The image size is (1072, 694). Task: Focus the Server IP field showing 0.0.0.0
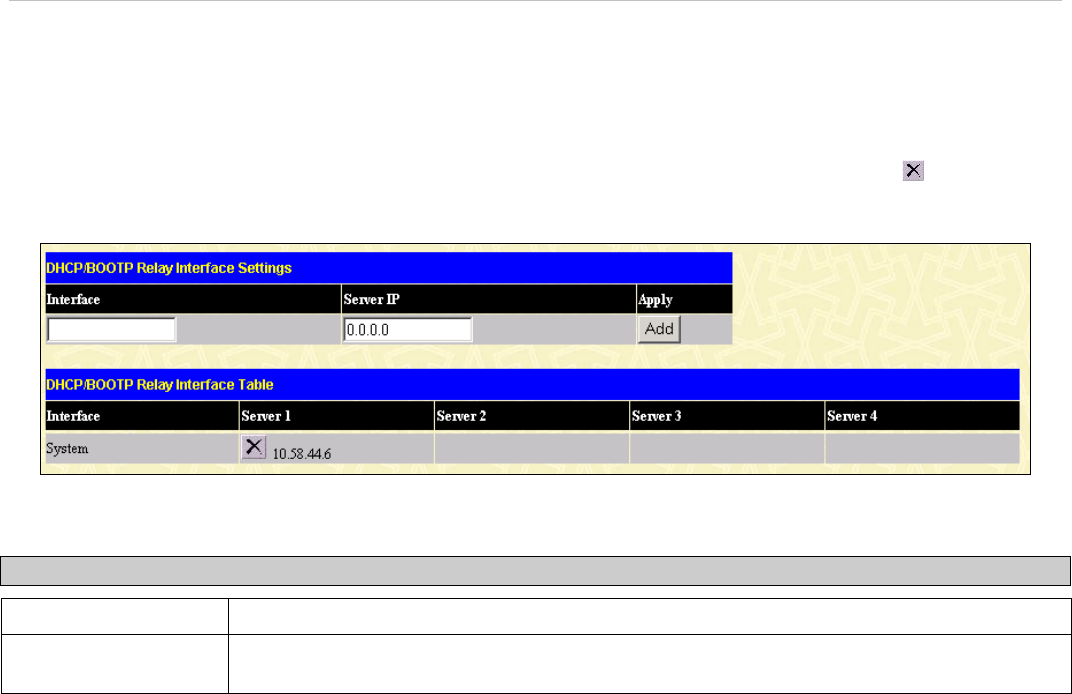[x=407, y=330]
